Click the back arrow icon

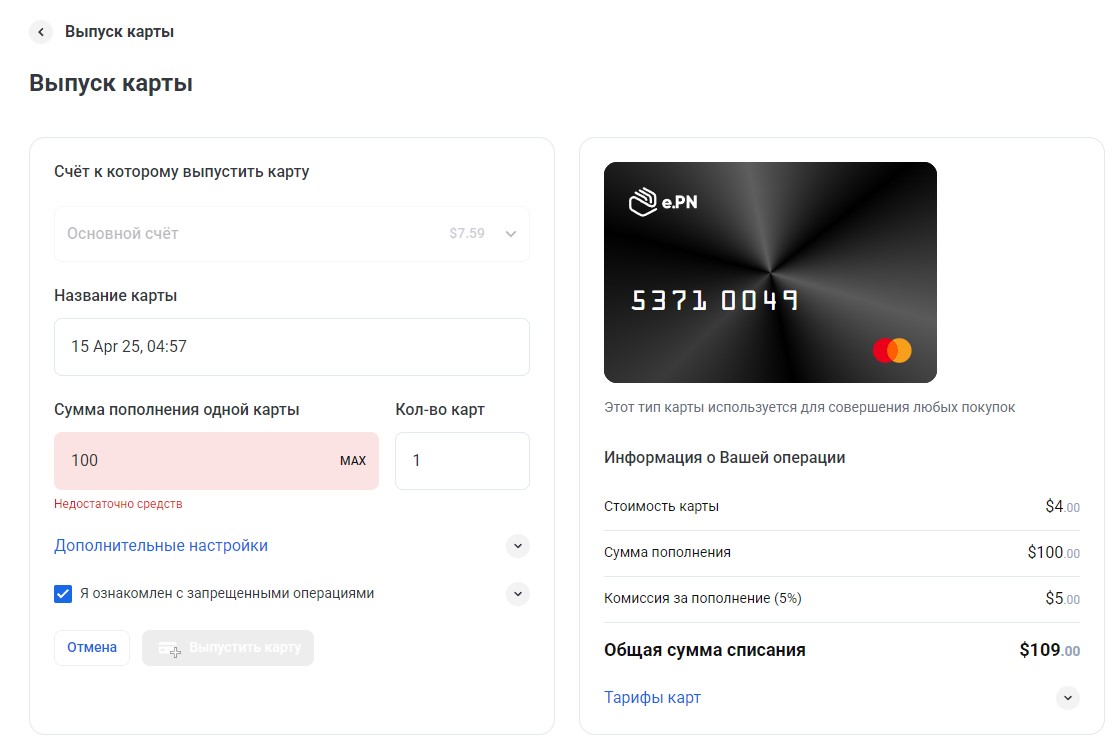[41, 32]
